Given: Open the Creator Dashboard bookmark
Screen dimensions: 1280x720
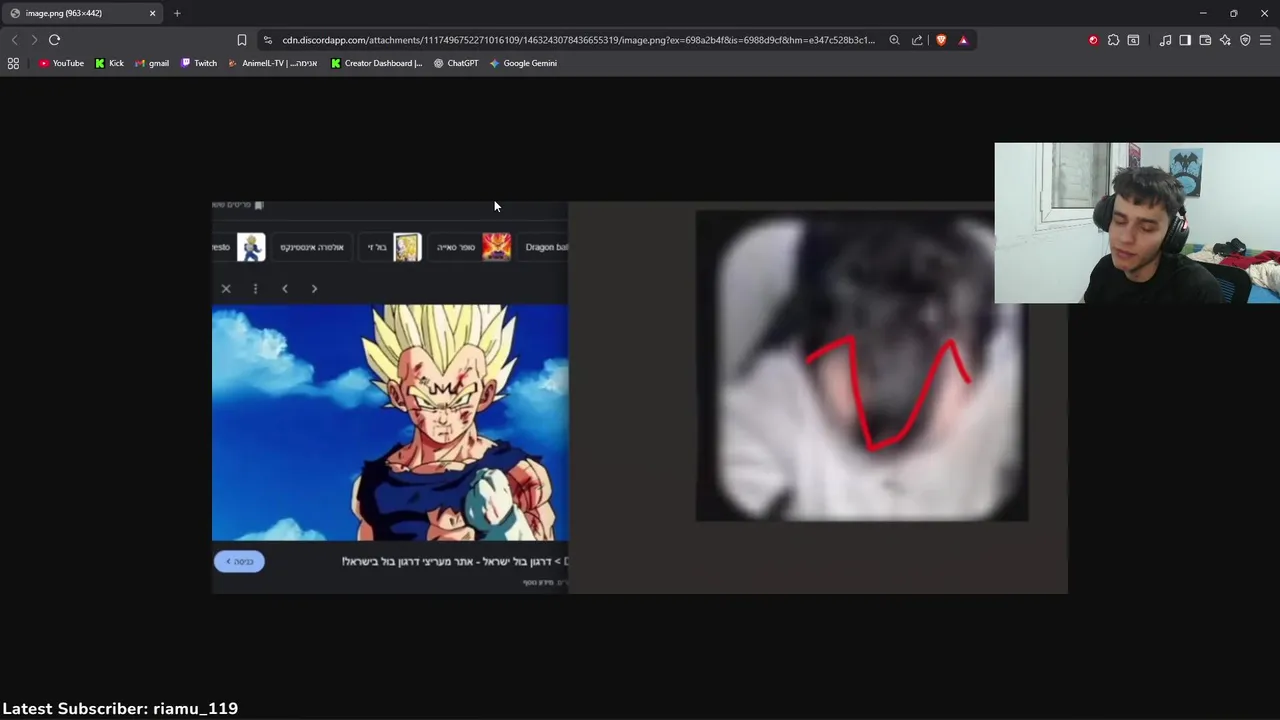Looking at the screenshot, I should 377,63.
